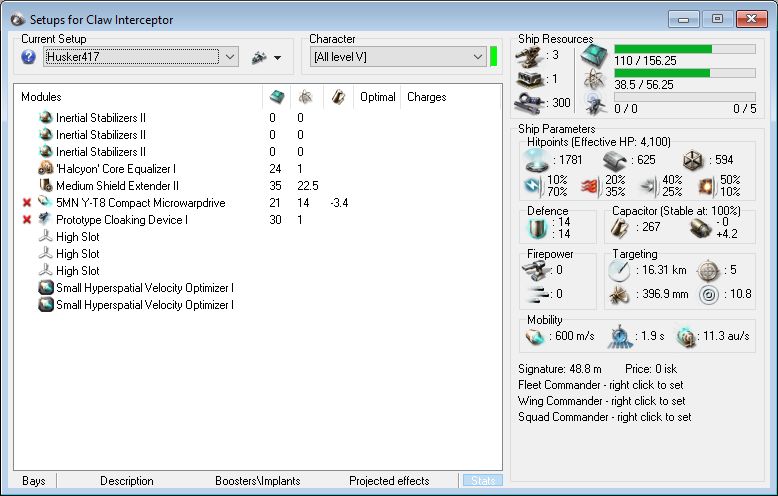The width and height of the screenshot is (778, 496).
Task: Sort by the capacitor column header icon
Action: point(338,97)
